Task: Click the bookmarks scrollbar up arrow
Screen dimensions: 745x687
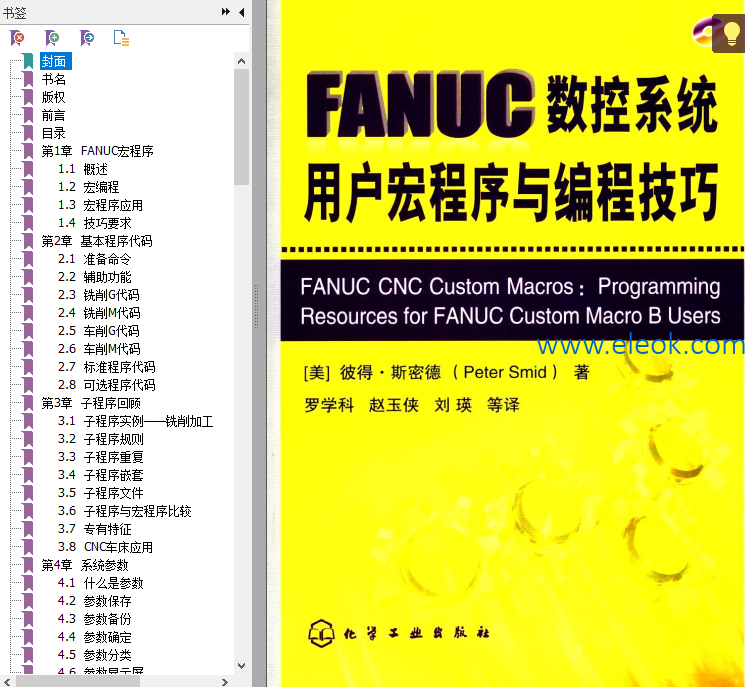Action: pyautogui.click(x=241, y=61)
